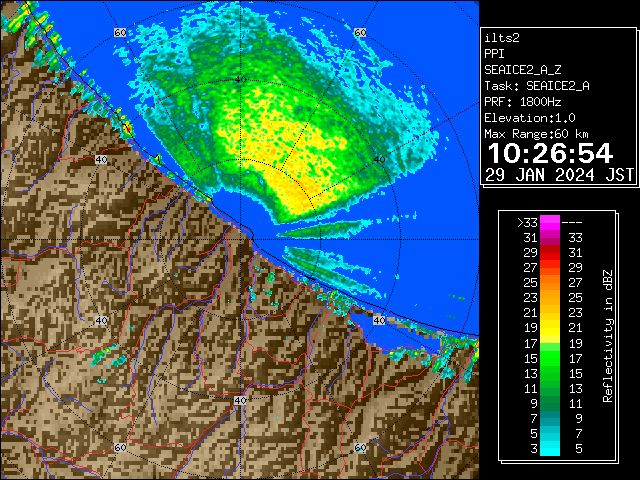Click the 'SEAICE2_A_Z' product name
The height and width of the screenshot is (480, 640).
522,70
